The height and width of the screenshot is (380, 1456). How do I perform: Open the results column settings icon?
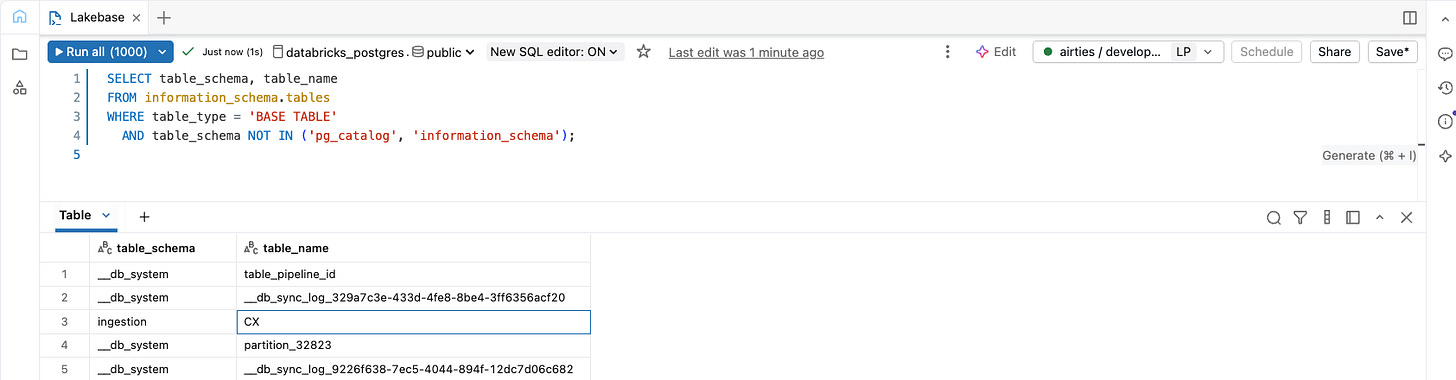pyautogui.click(x=1327, y=217)
